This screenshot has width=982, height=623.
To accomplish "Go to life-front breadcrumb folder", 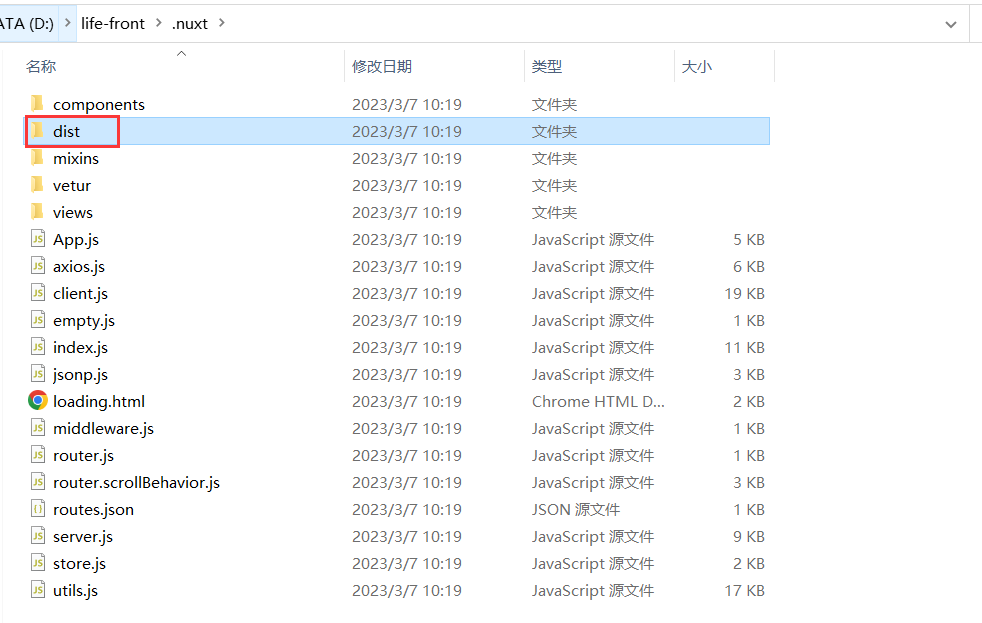I will pyautogui.click(x=113, y=24).
